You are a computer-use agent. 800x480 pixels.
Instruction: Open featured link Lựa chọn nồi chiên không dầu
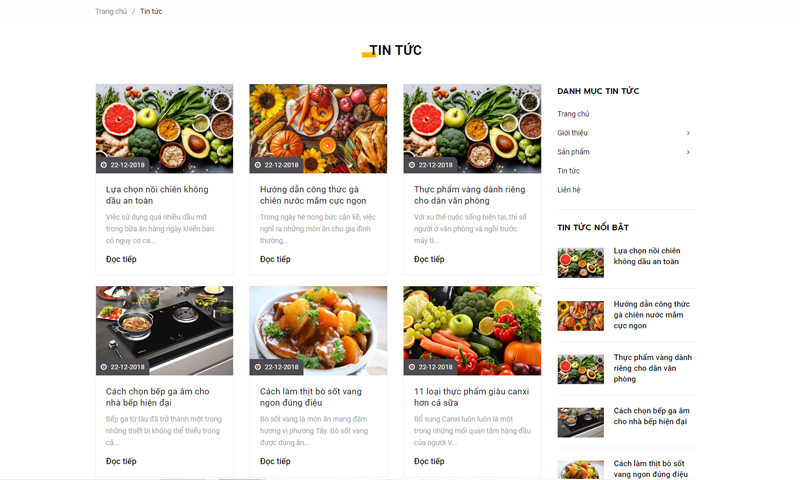coord(646,256)
